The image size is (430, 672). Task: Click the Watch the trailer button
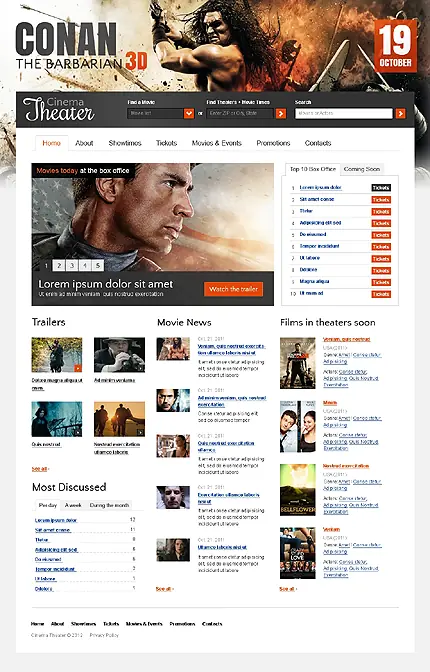pos(233,289)
